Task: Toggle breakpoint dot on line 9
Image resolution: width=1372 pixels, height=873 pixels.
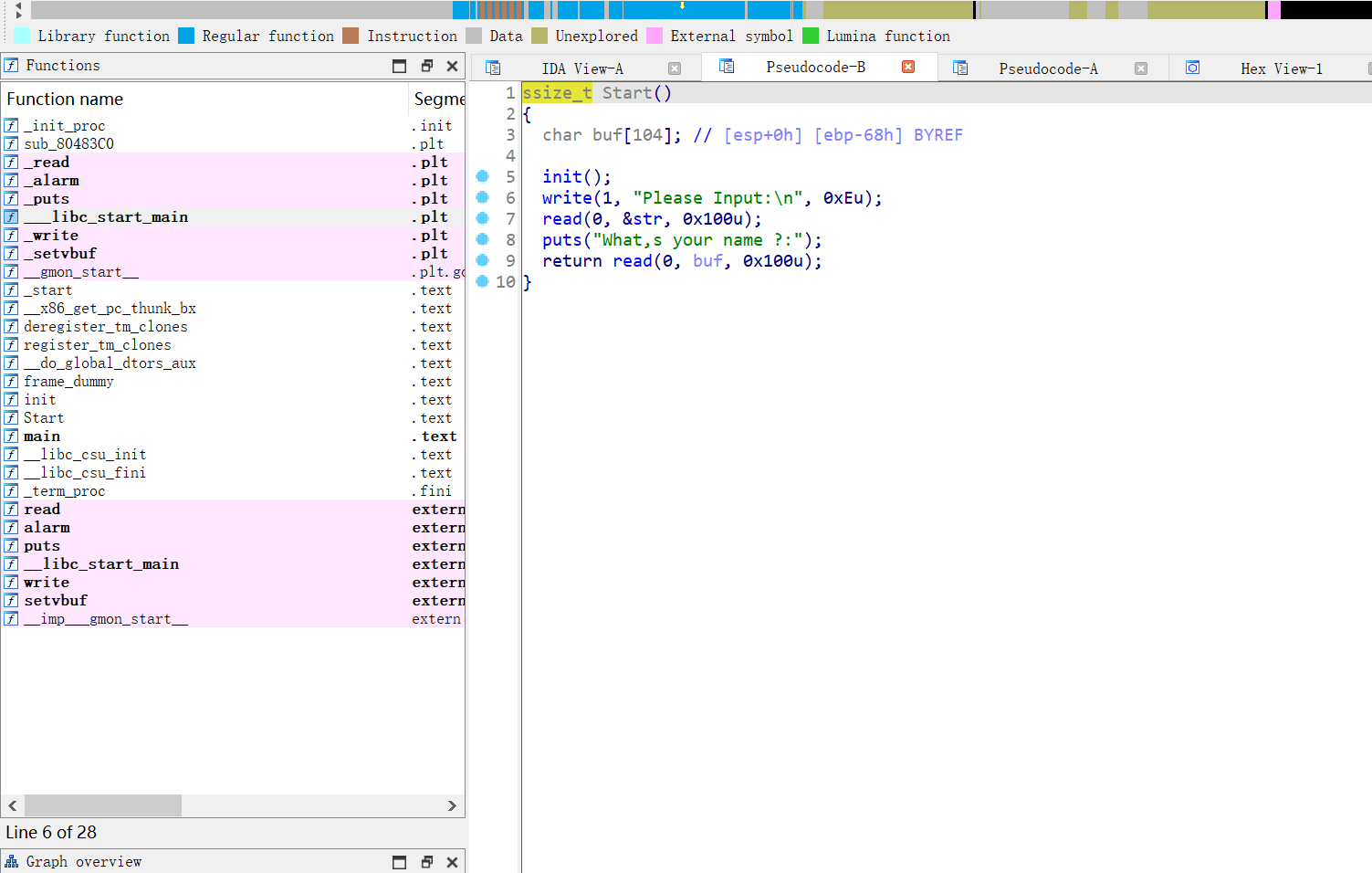Action: tap(483, 260)
